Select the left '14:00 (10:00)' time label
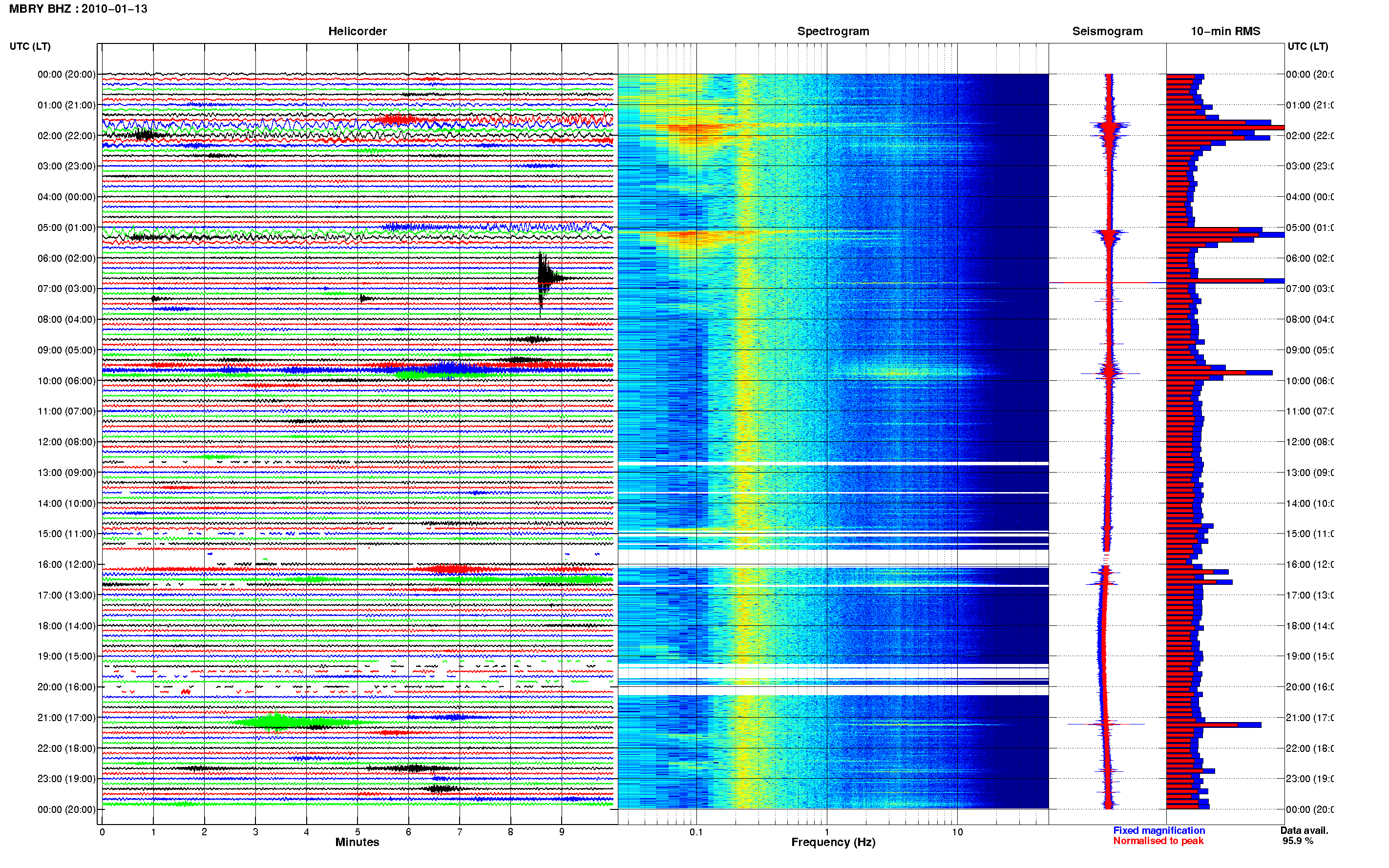This screenshot has height=868, width=1389. (x=66, y=503)
